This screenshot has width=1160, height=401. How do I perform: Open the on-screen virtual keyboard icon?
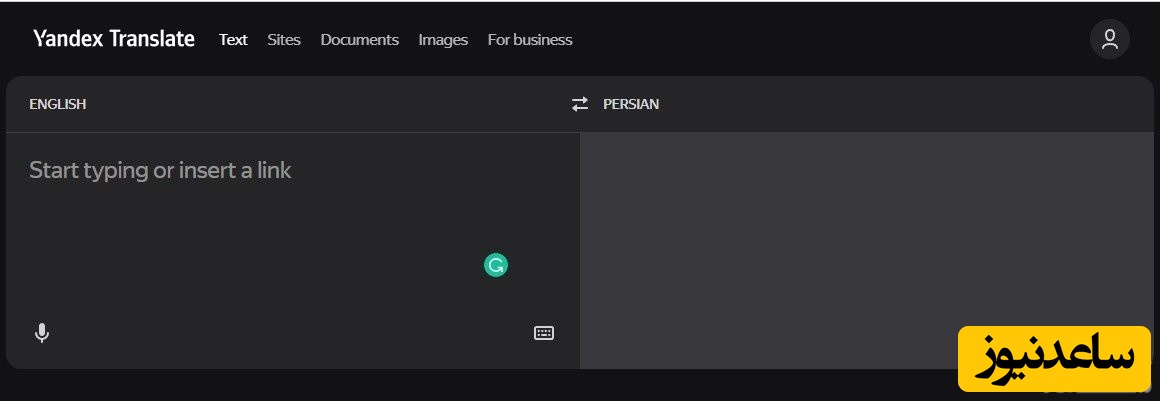pos(543,333)
